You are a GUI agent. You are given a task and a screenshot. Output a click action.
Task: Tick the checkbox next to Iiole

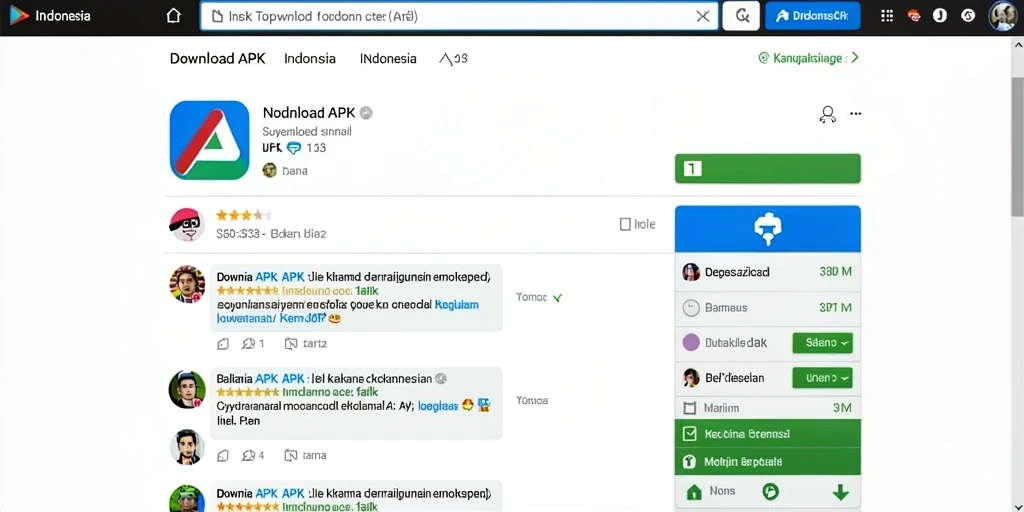pos(624,224)
